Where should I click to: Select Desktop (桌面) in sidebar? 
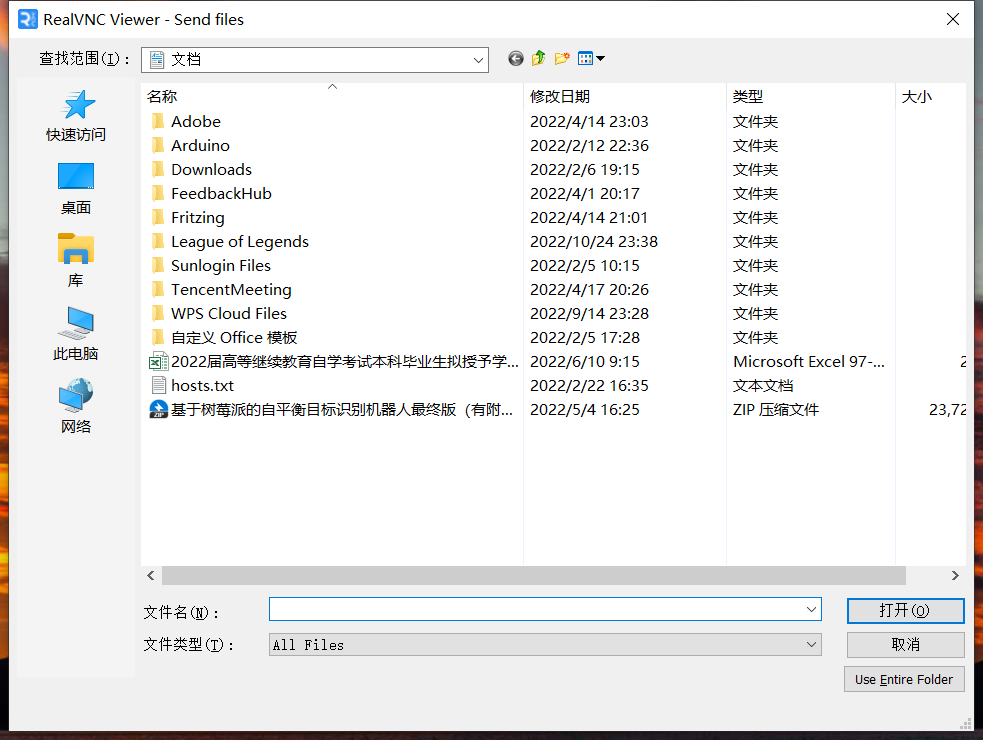click(x=76, y=189)
